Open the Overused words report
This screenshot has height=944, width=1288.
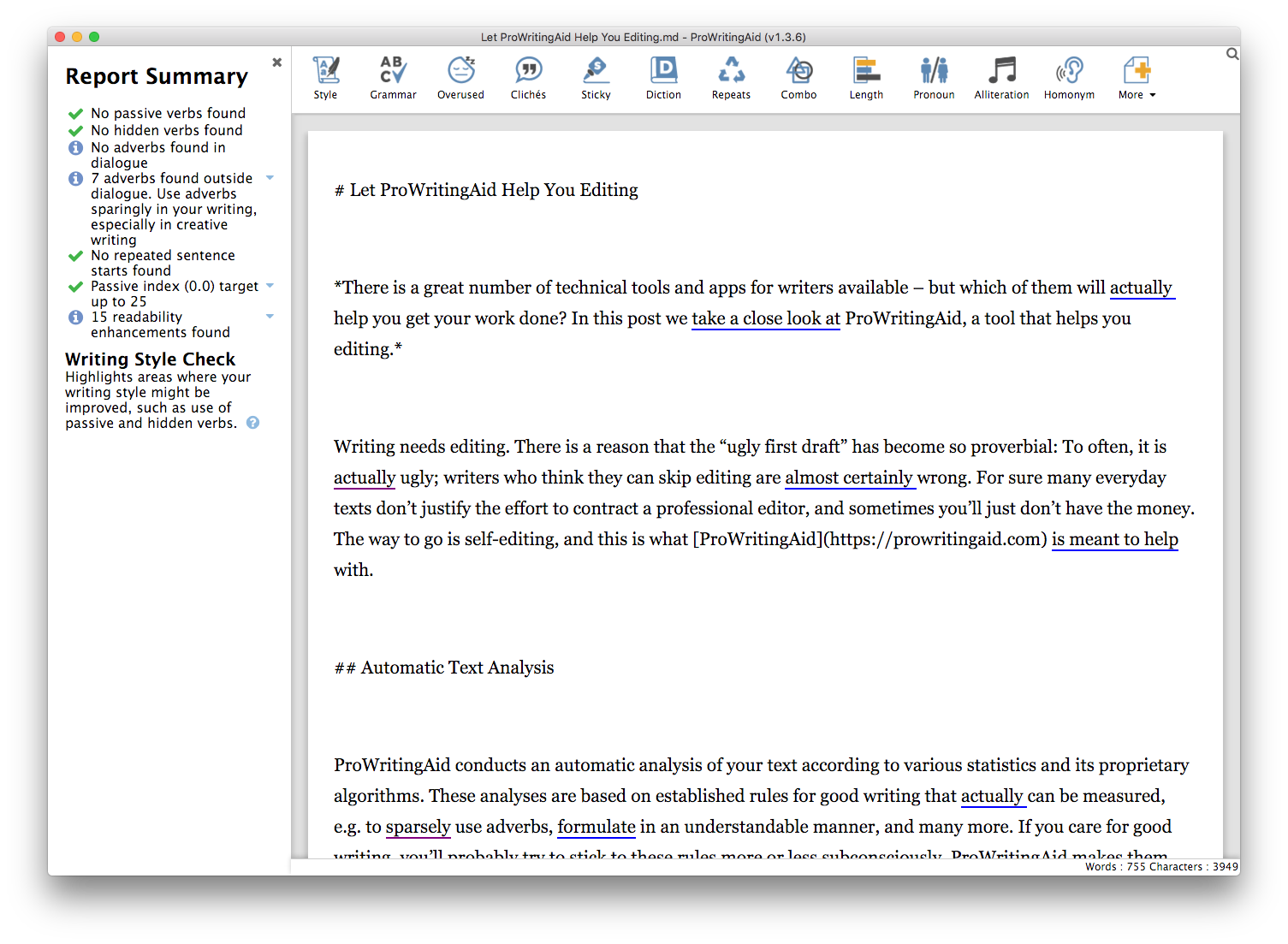(460, 78)
